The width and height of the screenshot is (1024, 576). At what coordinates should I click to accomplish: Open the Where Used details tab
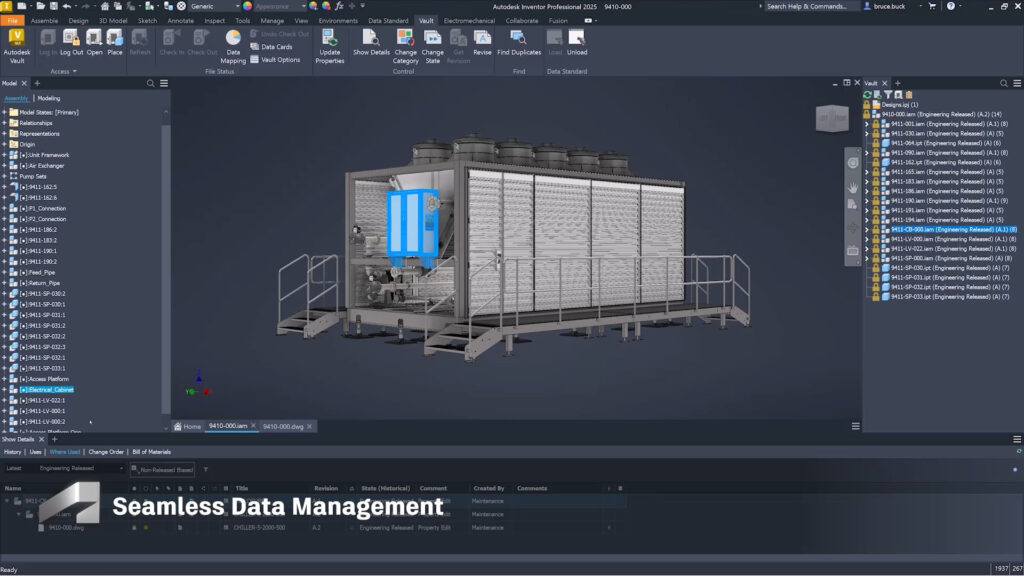(x=65, y=452)
